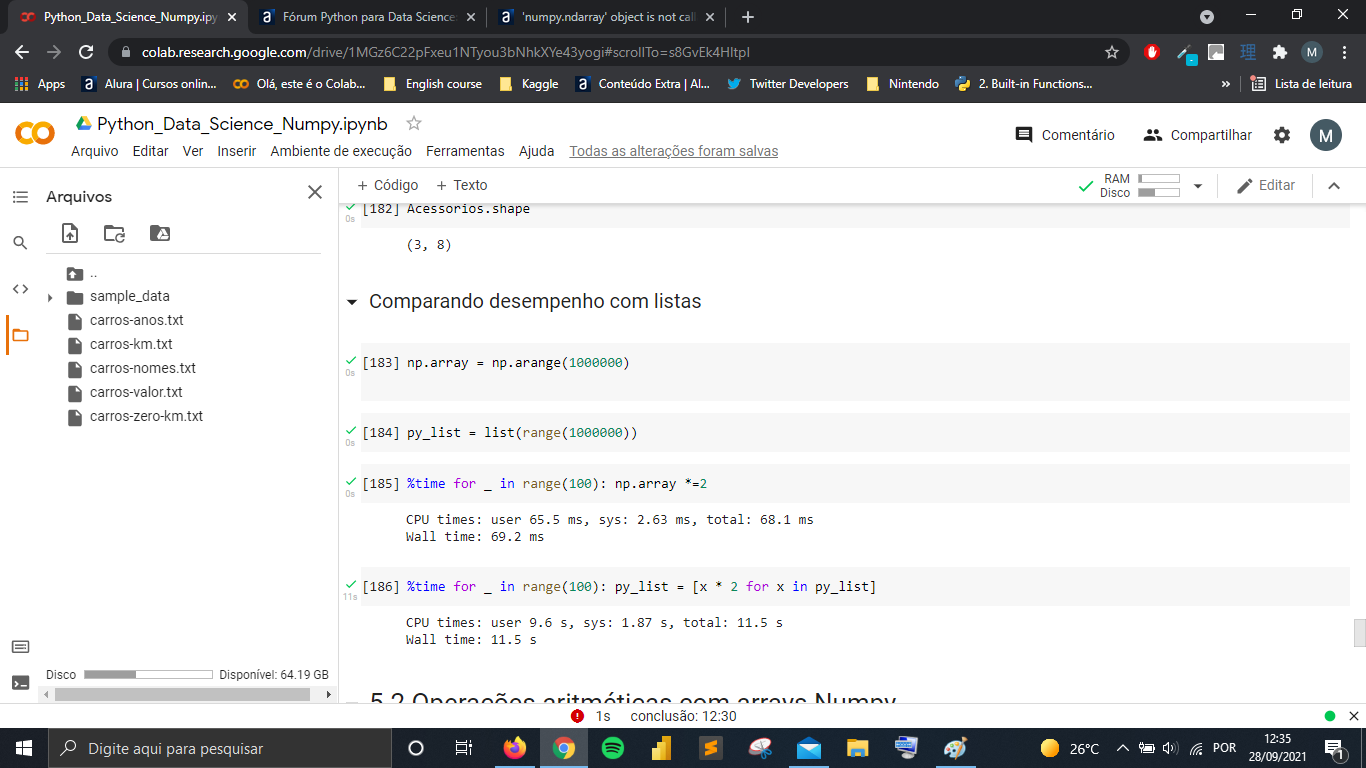This screenshot has width=1366, height=768.
Task: Open the Arquivo menu
Action: click(x=94, y=151)
